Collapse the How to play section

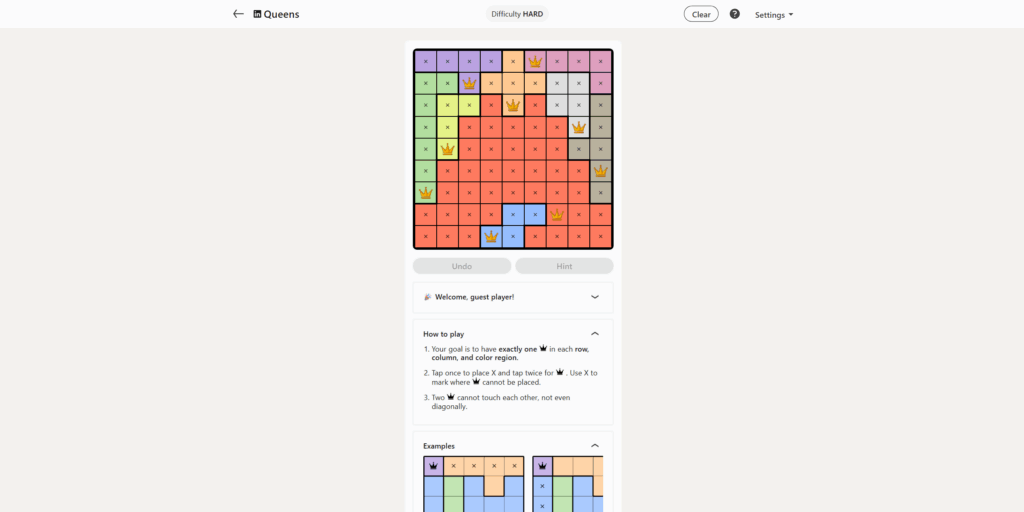coord(595,333)
